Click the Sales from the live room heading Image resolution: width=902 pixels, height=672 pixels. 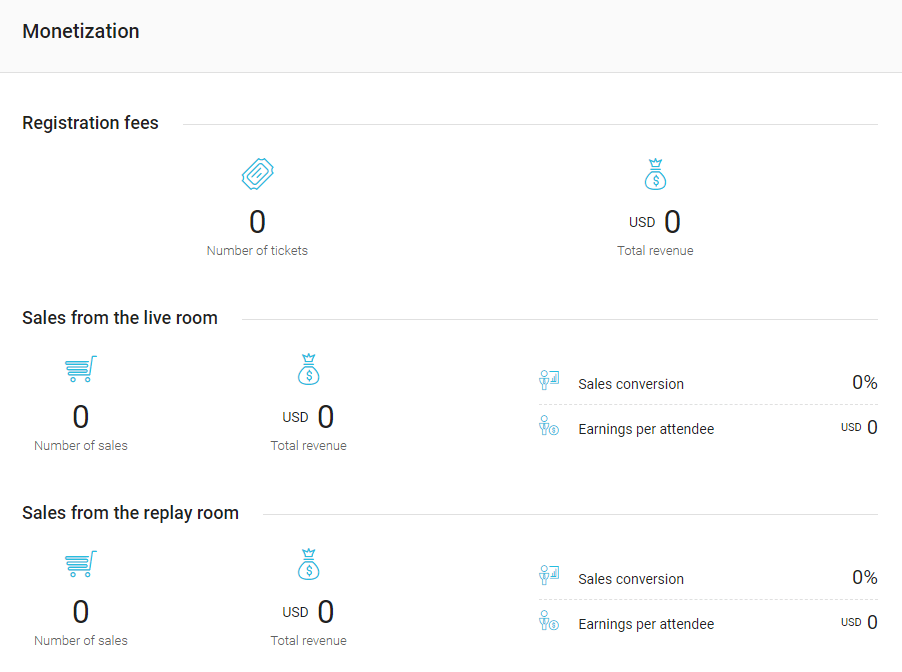tap(120, 318)
